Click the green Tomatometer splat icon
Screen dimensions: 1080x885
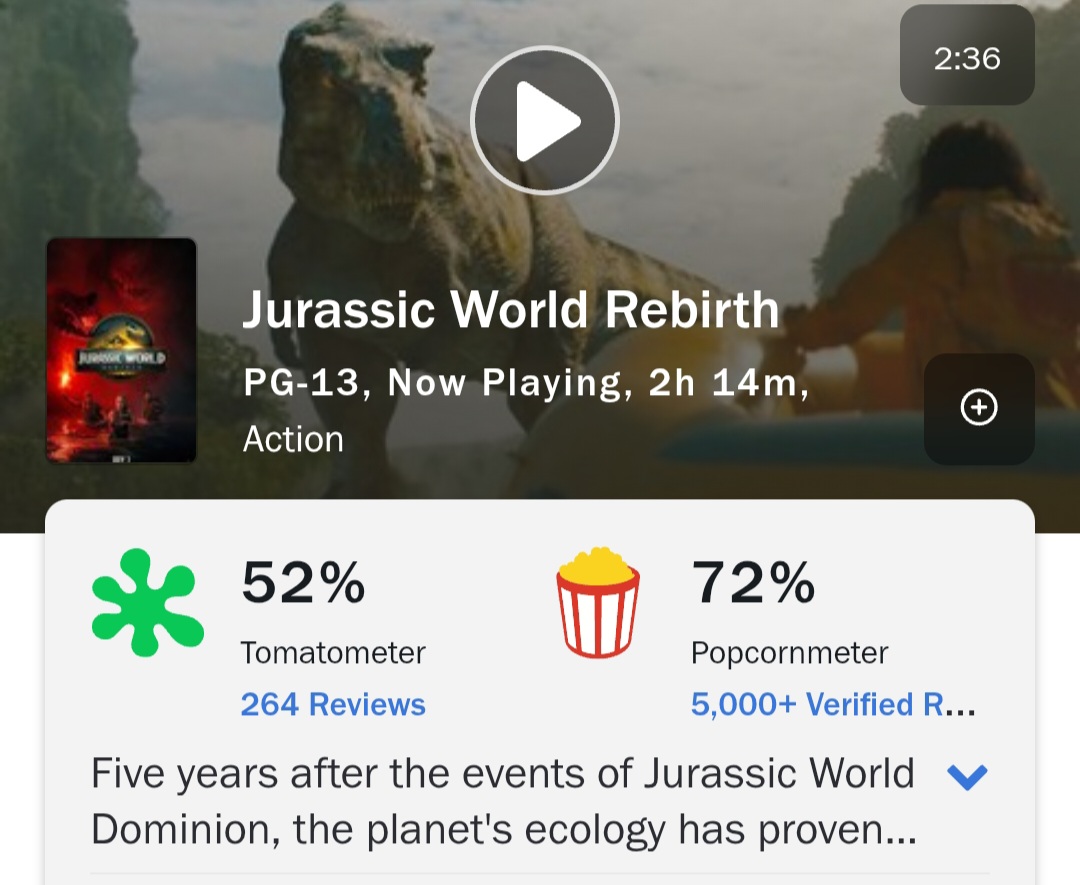[x=147, y=602]
